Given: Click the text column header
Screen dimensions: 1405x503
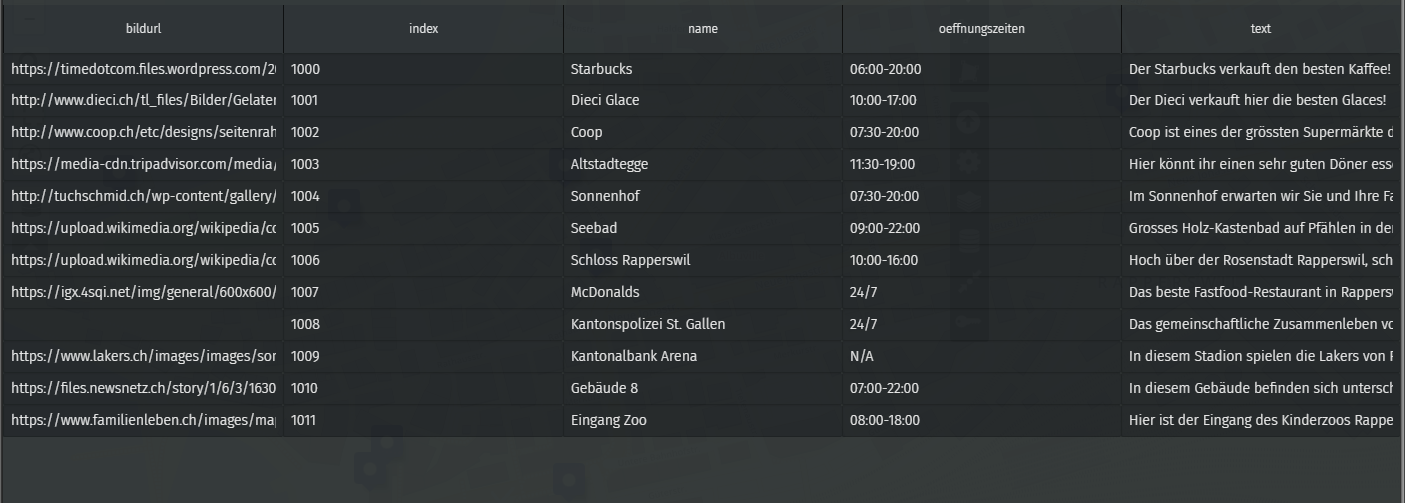Looking at the screenshot, I should (x=1260, y=29).
